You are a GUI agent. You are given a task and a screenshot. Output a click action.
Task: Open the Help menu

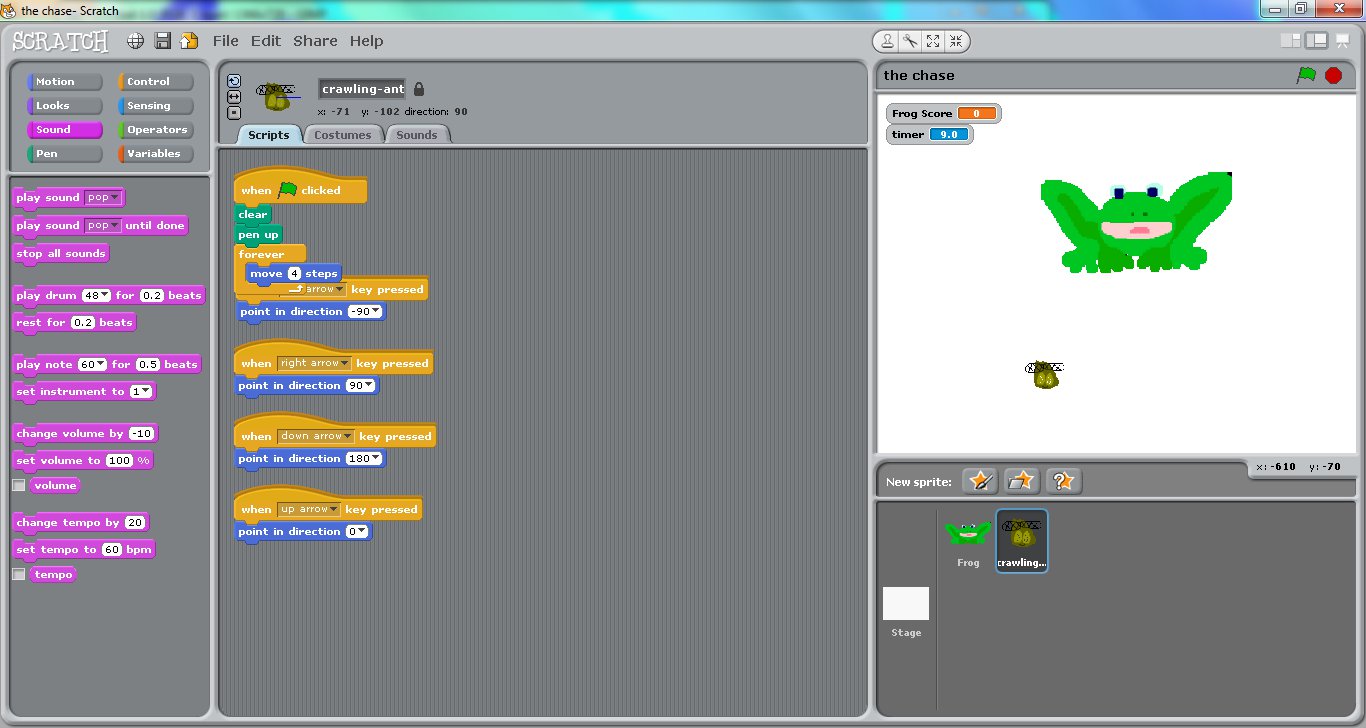pos(367,41)
